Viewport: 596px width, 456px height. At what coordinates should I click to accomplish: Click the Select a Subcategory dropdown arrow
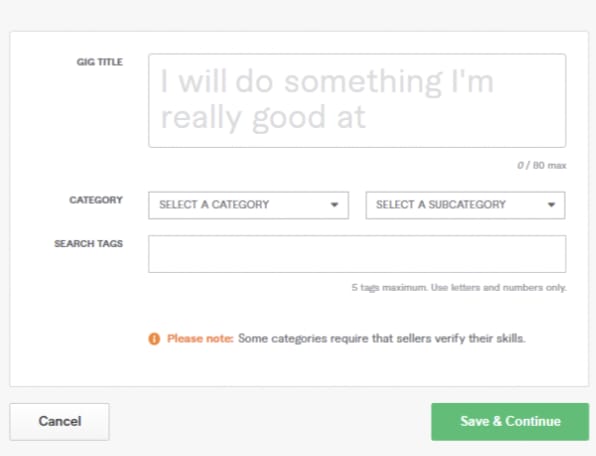pyautogui.click(x=551, y=205)
